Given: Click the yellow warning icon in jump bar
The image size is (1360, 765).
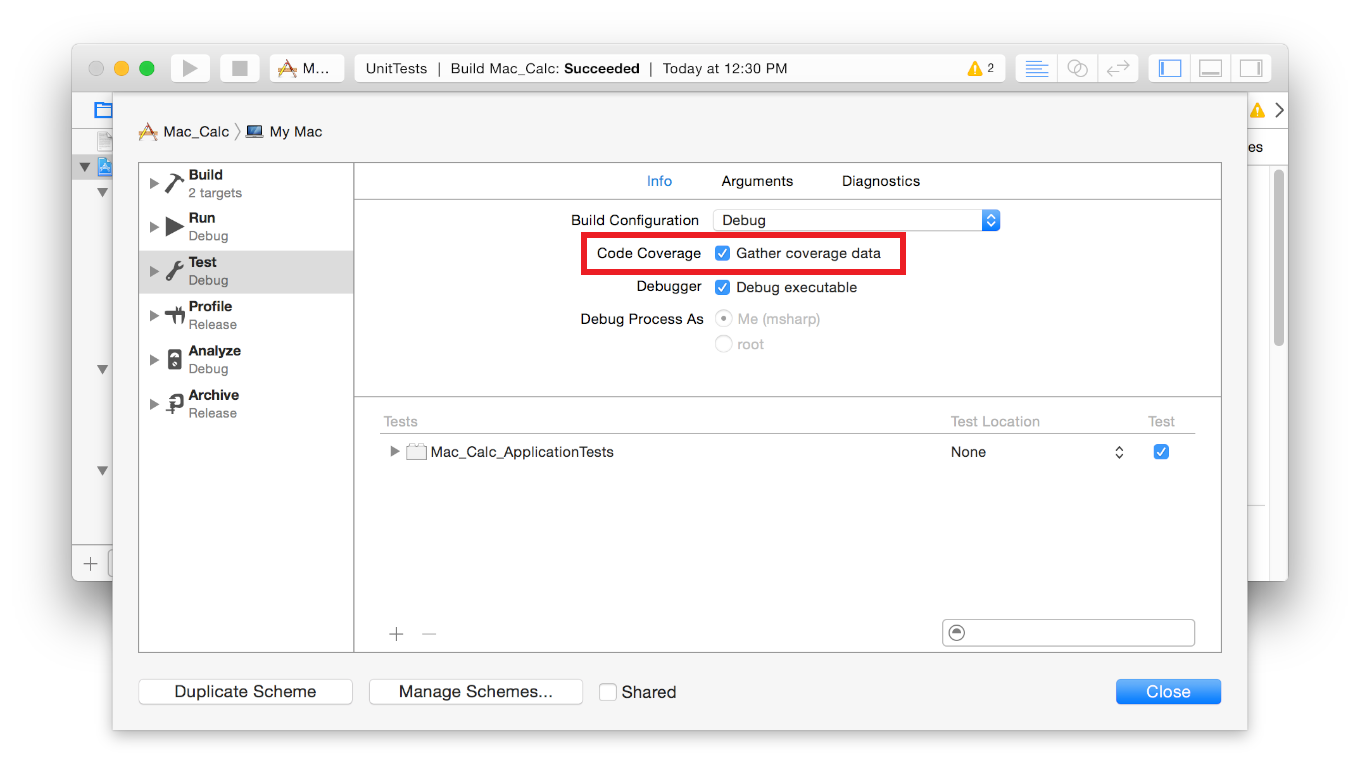Looking at the screenshot, I should click(1257, 110).
